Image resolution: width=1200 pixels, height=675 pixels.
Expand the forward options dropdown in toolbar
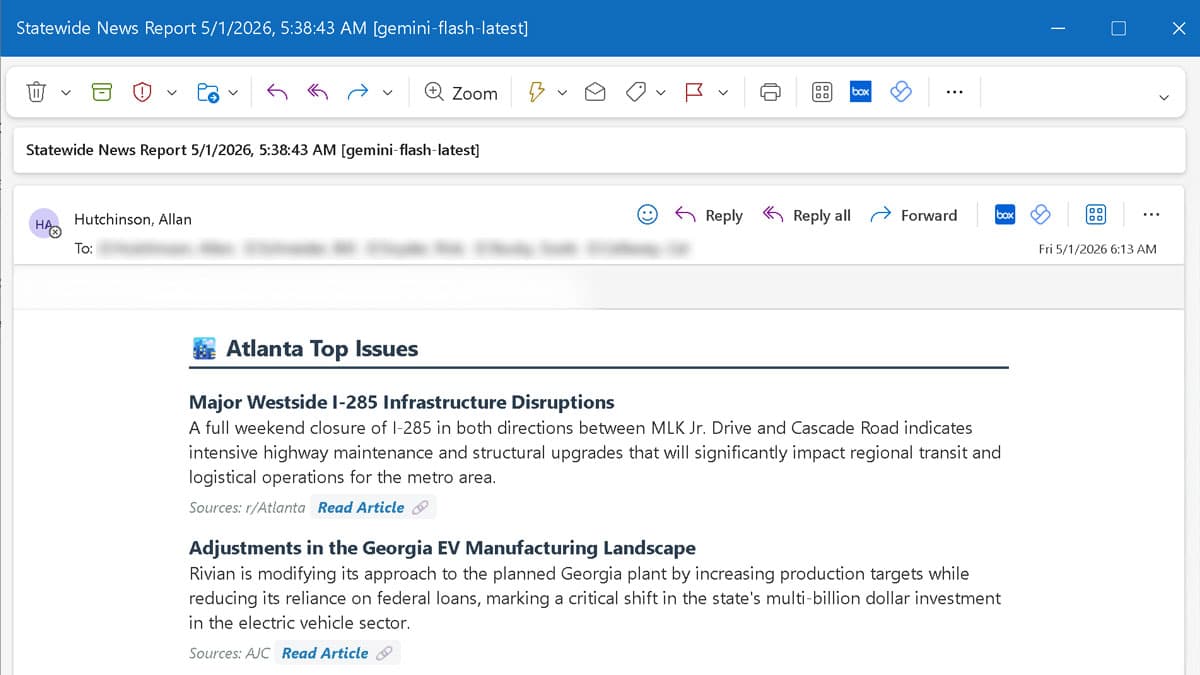click(x=388, y=93)
